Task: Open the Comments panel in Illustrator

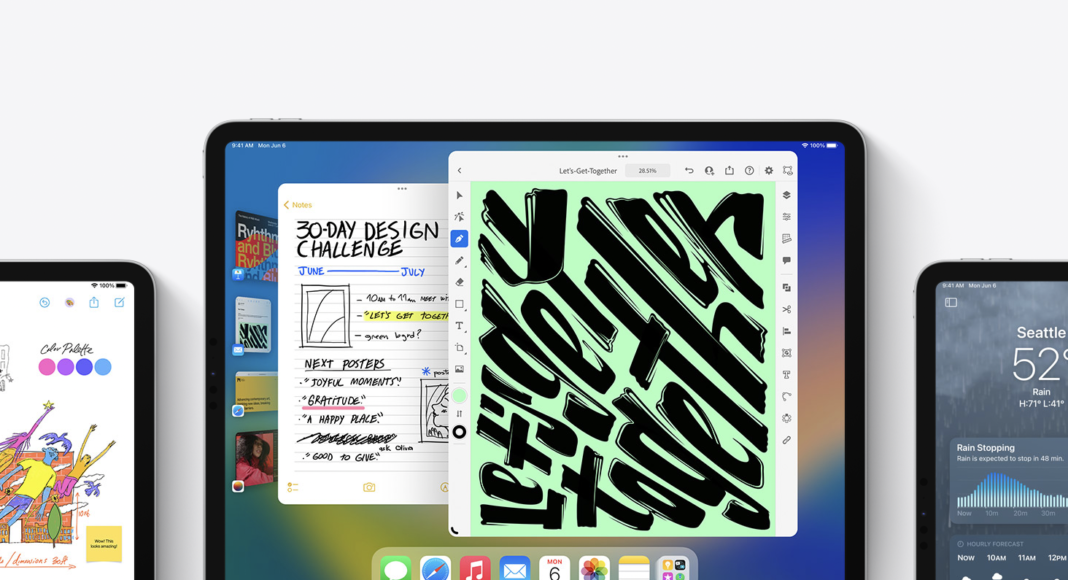Action: tap(787, 261)
